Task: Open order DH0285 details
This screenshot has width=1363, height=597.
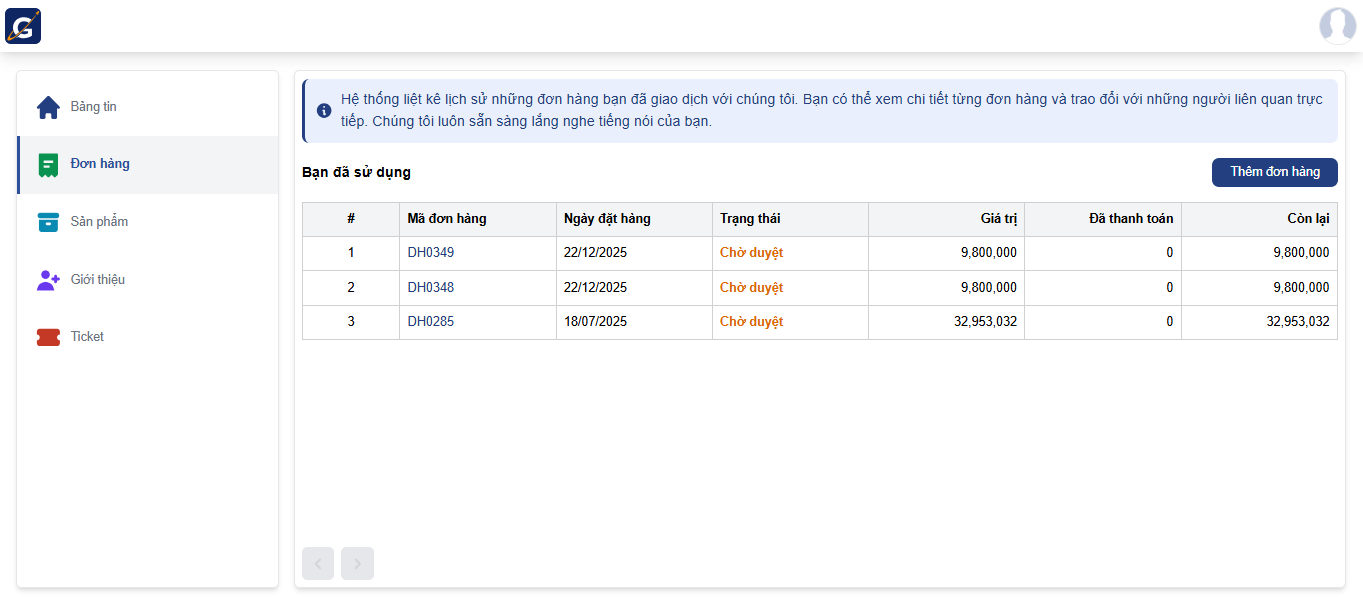Action: 430,322
